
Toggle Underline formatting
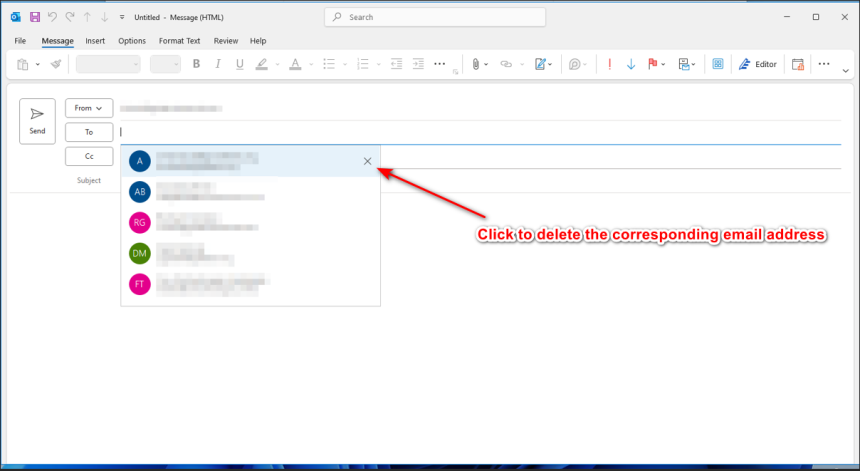[239, 64]
